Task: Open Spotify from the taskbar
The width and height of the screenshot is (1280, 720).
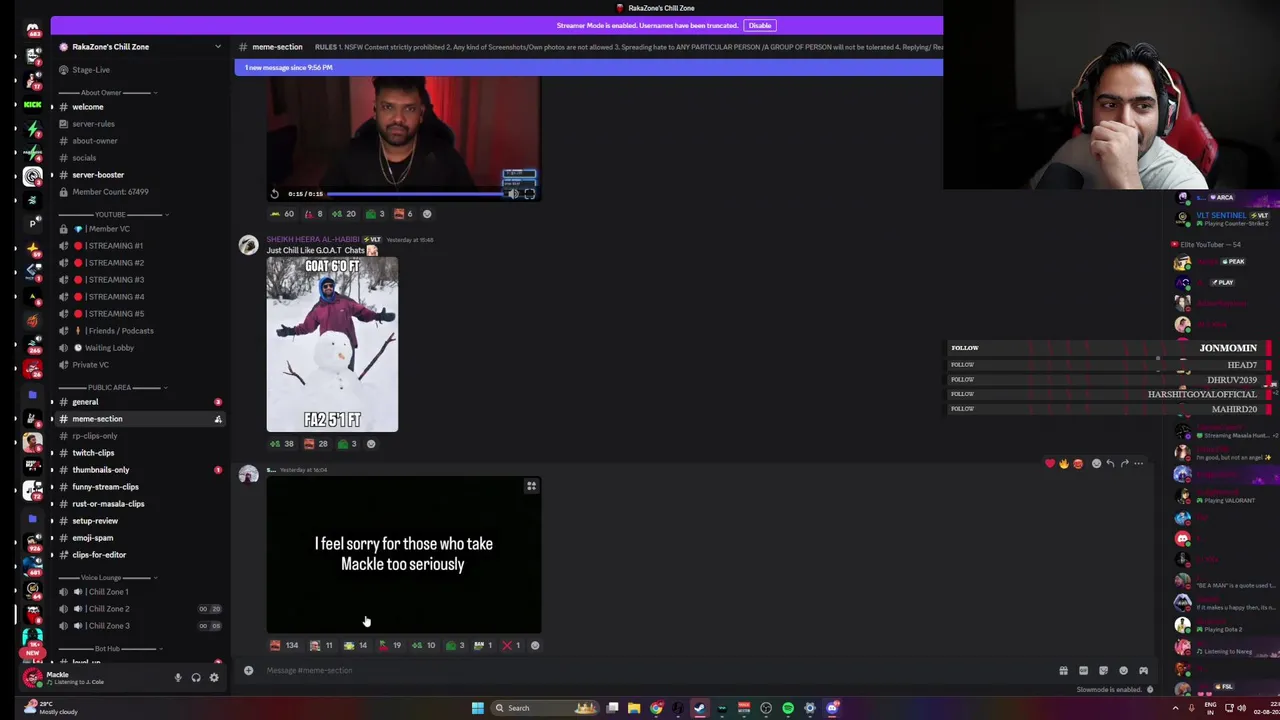Action: [x=788, y=708]
